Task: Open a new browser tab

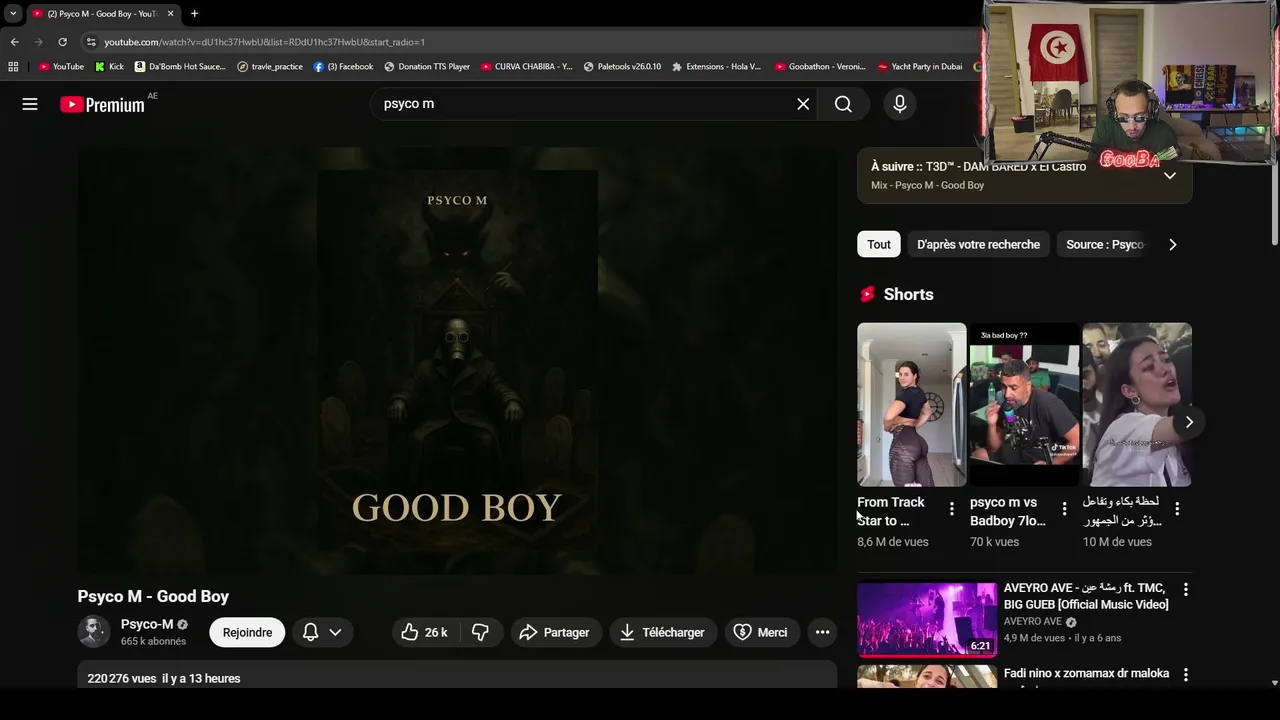Action: click(194, 13)
